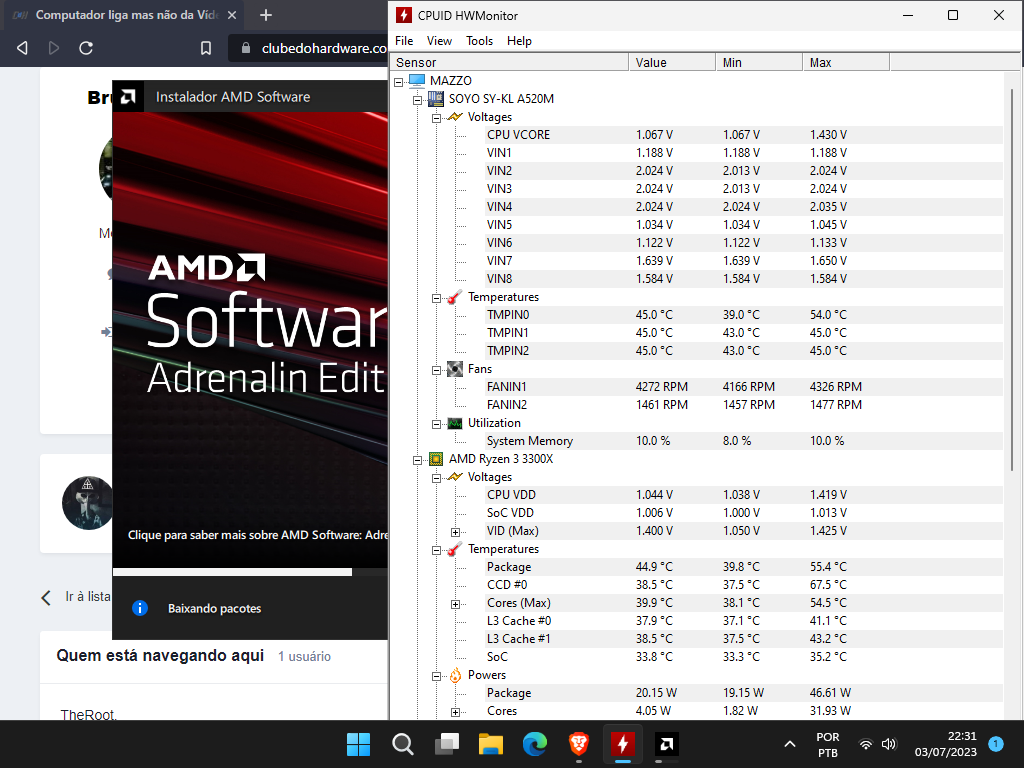
Task: Switch to AMD installer in taskbar
Action: coord(667,744)
